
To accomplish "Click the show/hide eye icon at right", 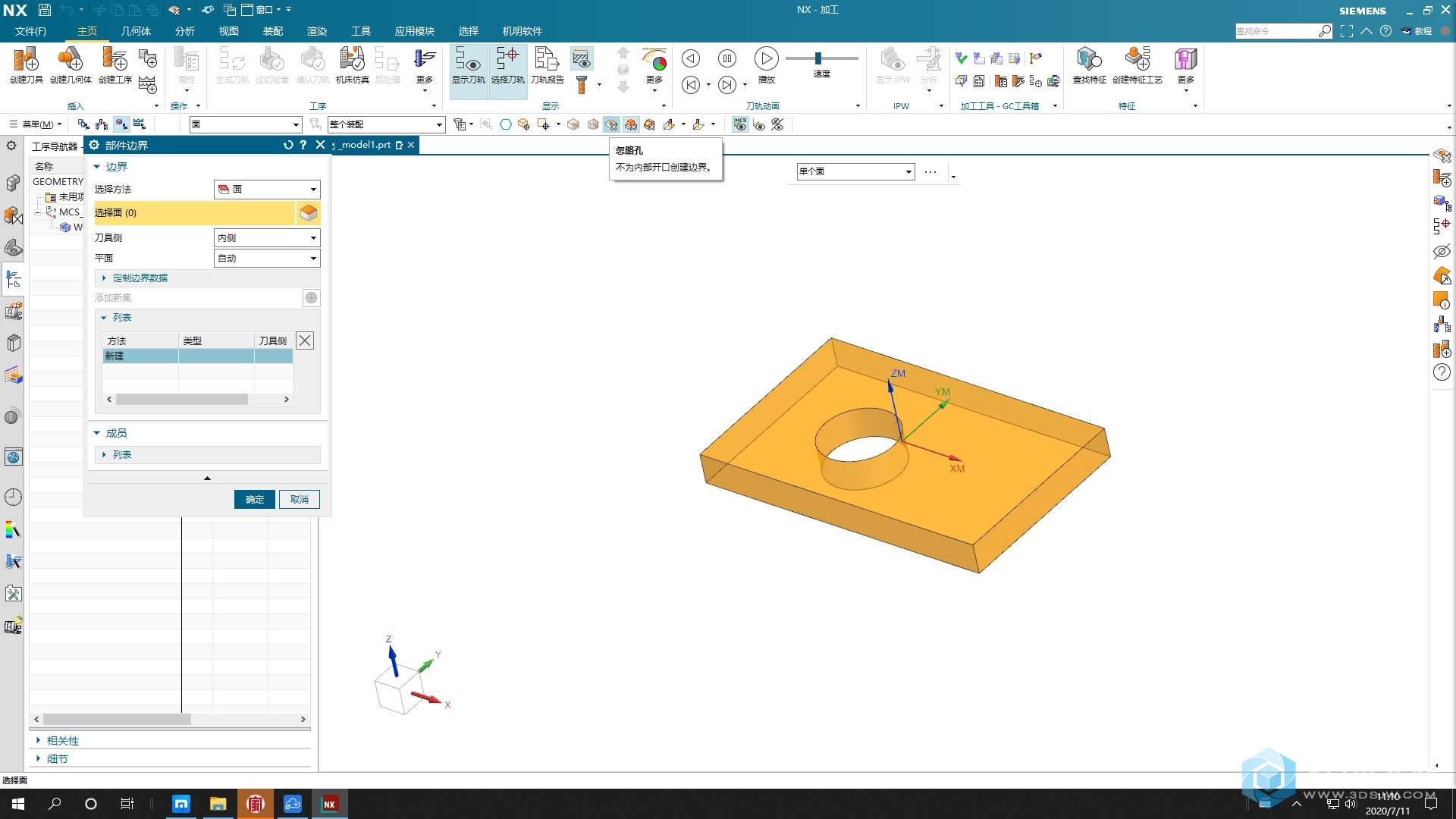I will click(x=1442, y=251).
